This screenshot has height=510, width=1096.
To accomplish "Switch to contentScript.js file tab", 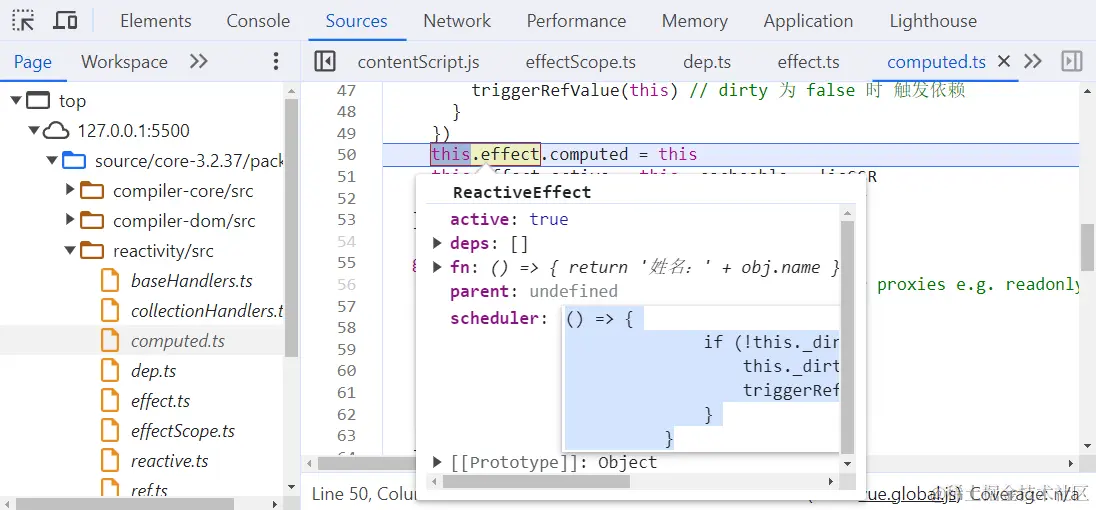I will click(419, 62).
